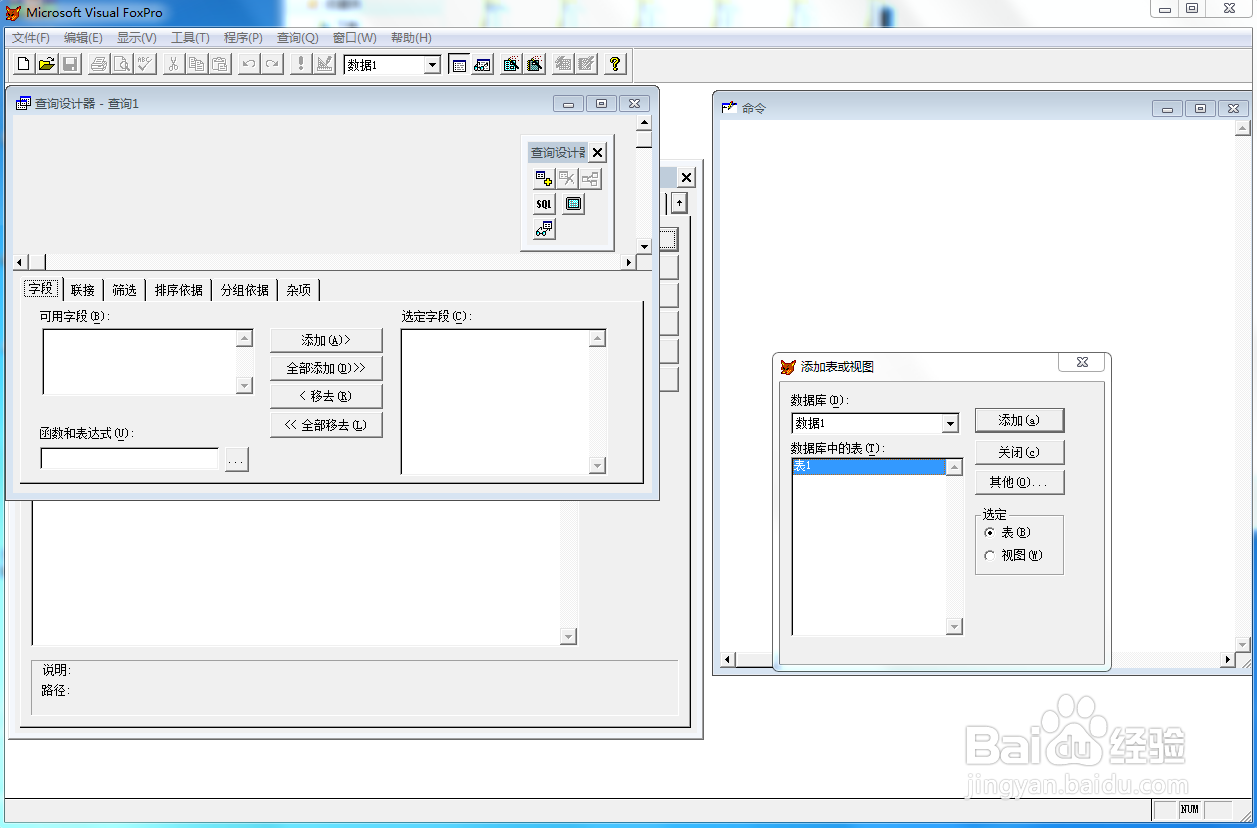Click the 选定字段 list up scroll arrow
The height and width of the screenshot is (828, 1257).
[x=598, y=339]
